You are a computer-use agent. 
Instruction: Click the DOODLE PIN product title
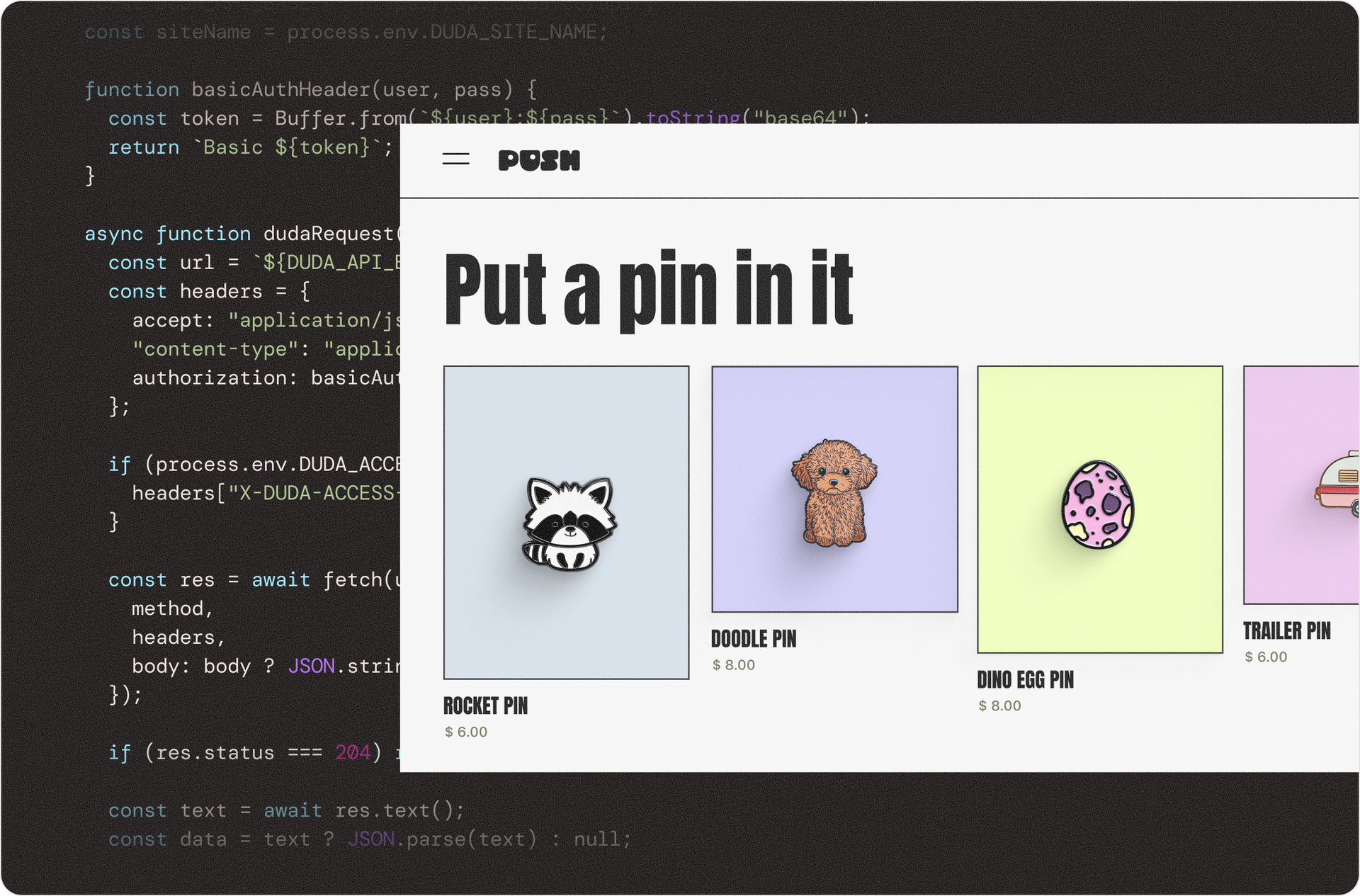pyautogui.click(x=754, y=639)
